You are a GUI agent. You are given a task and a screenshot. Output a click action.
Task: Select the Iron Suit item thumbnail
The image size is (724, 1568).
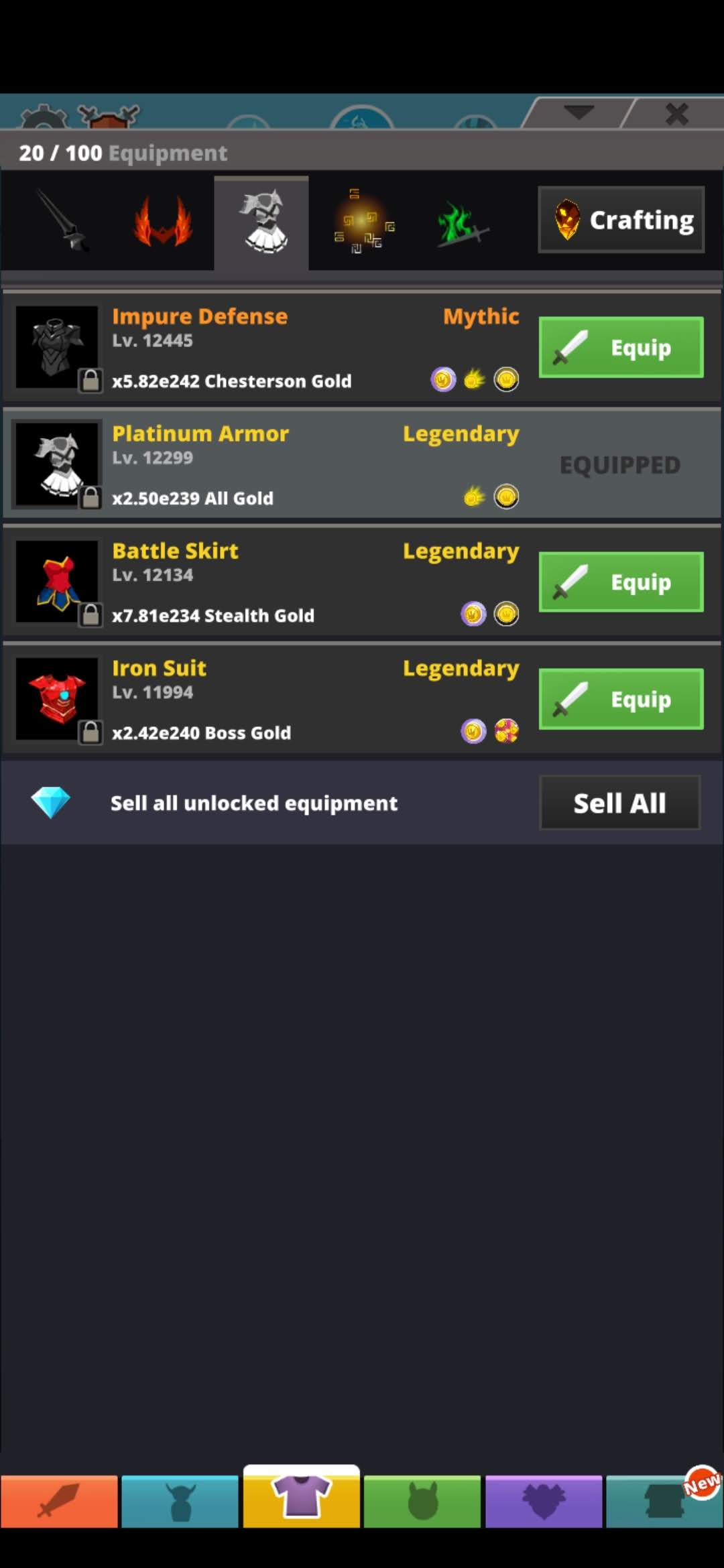57,699
